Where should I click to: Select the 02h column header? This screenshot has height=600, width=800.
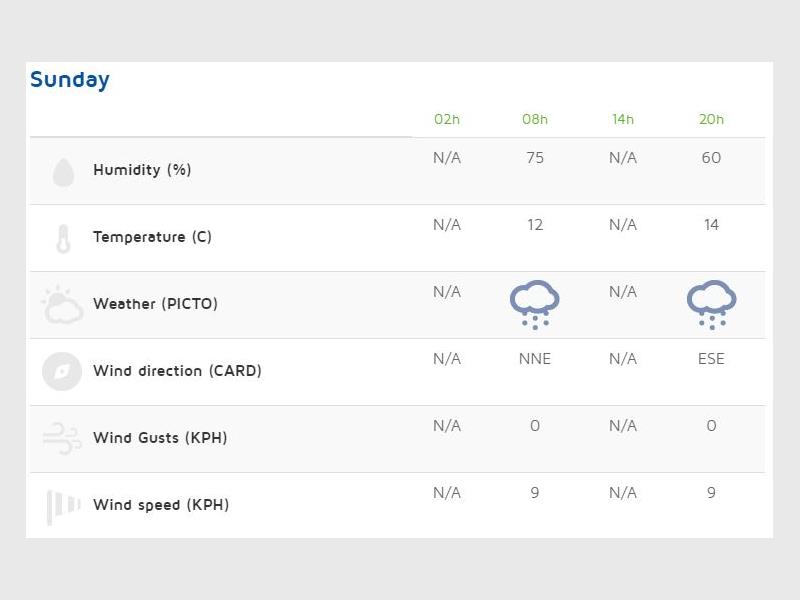tap(447, 120)
